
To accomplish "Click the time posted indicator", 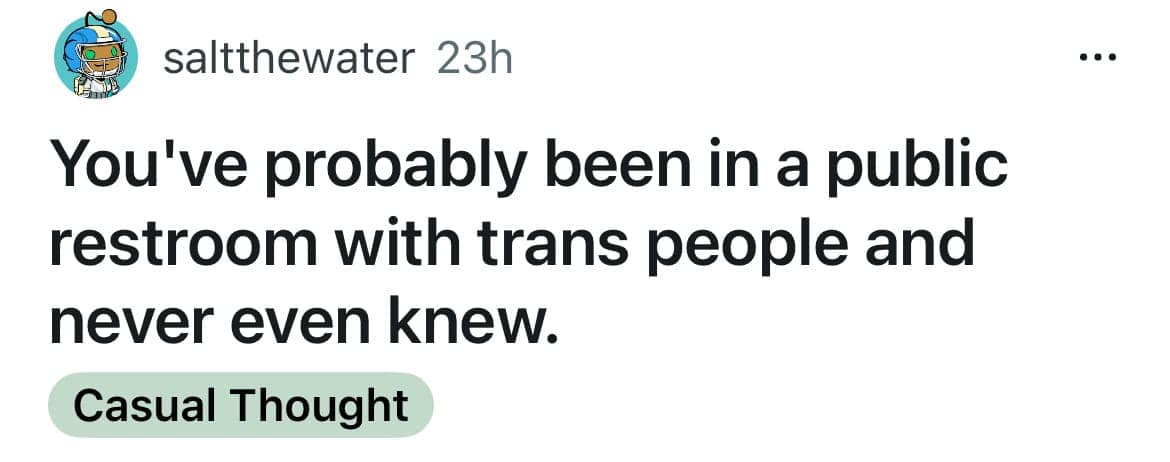I will (x=475, y=60).
